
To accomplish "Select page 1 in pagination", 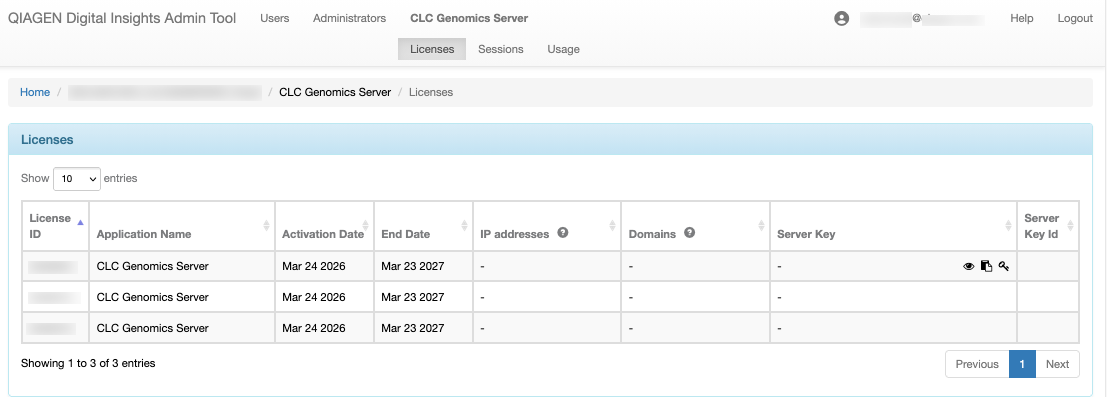I will (x=1022, y=364).
